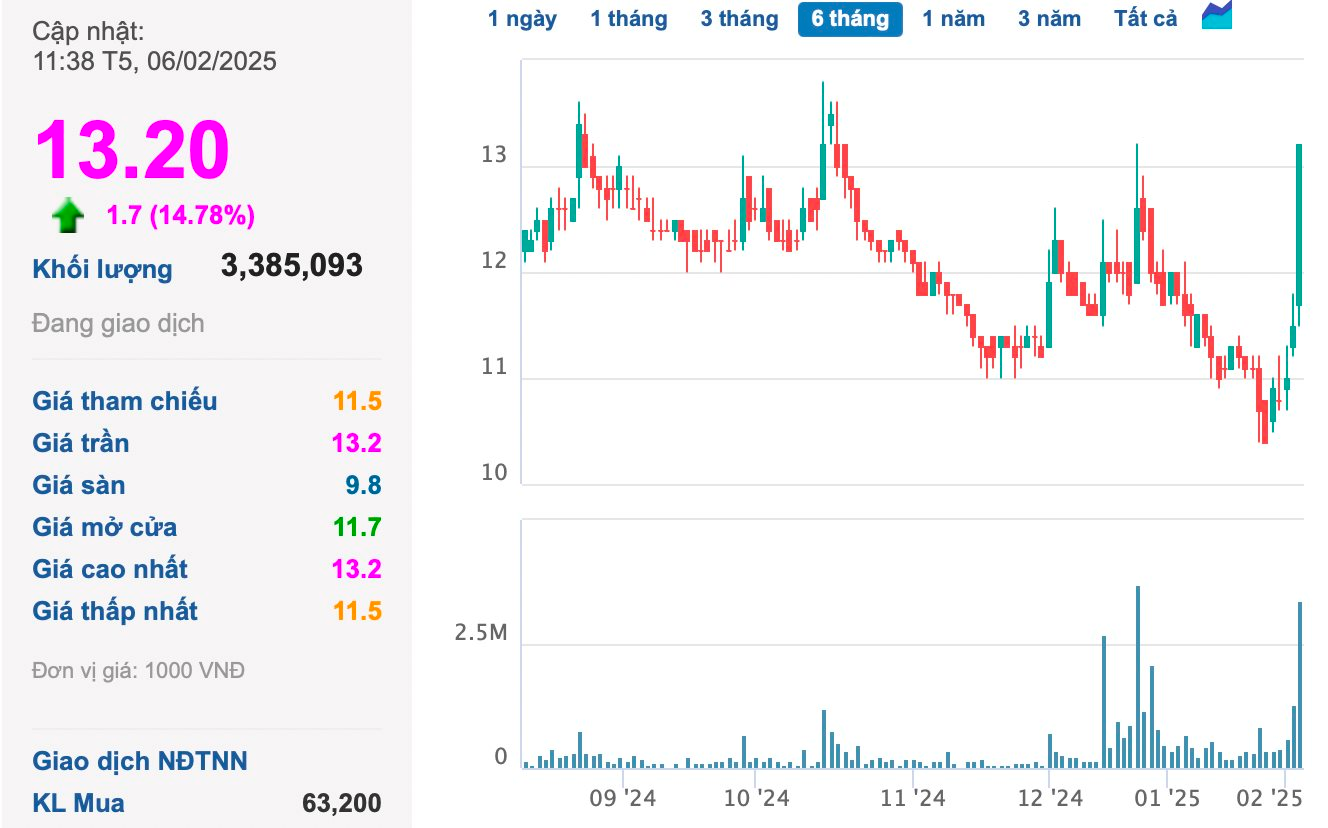Click the 11.5 reference price value
This screenshot has height=828, width=1328.
tap(358, 402)
